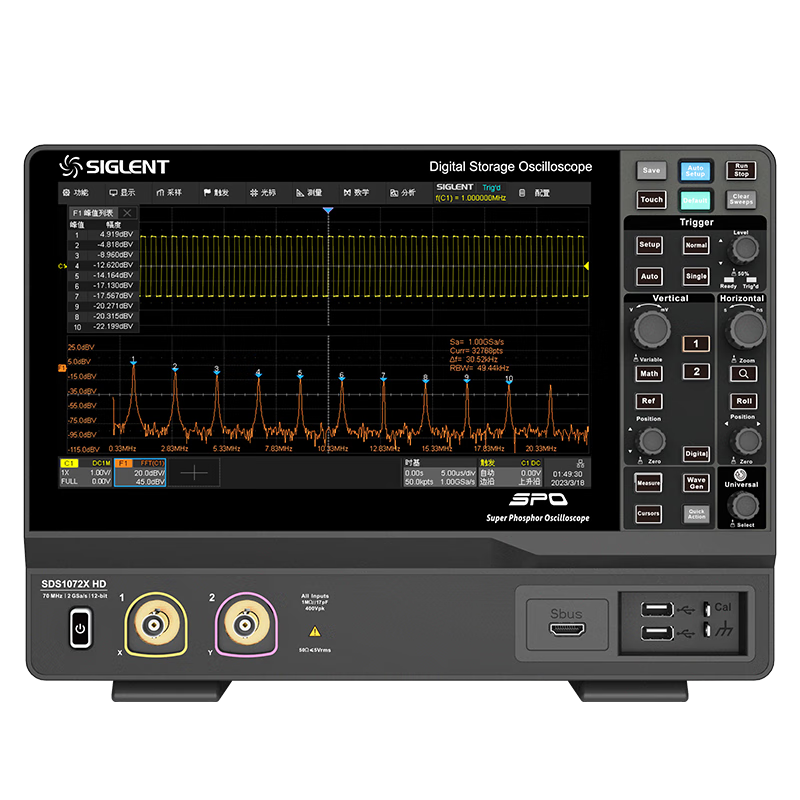Screen dimensions: 800x800
Task: Open the F1 FFT(C1) descriptor box
Action: (140, 472)
